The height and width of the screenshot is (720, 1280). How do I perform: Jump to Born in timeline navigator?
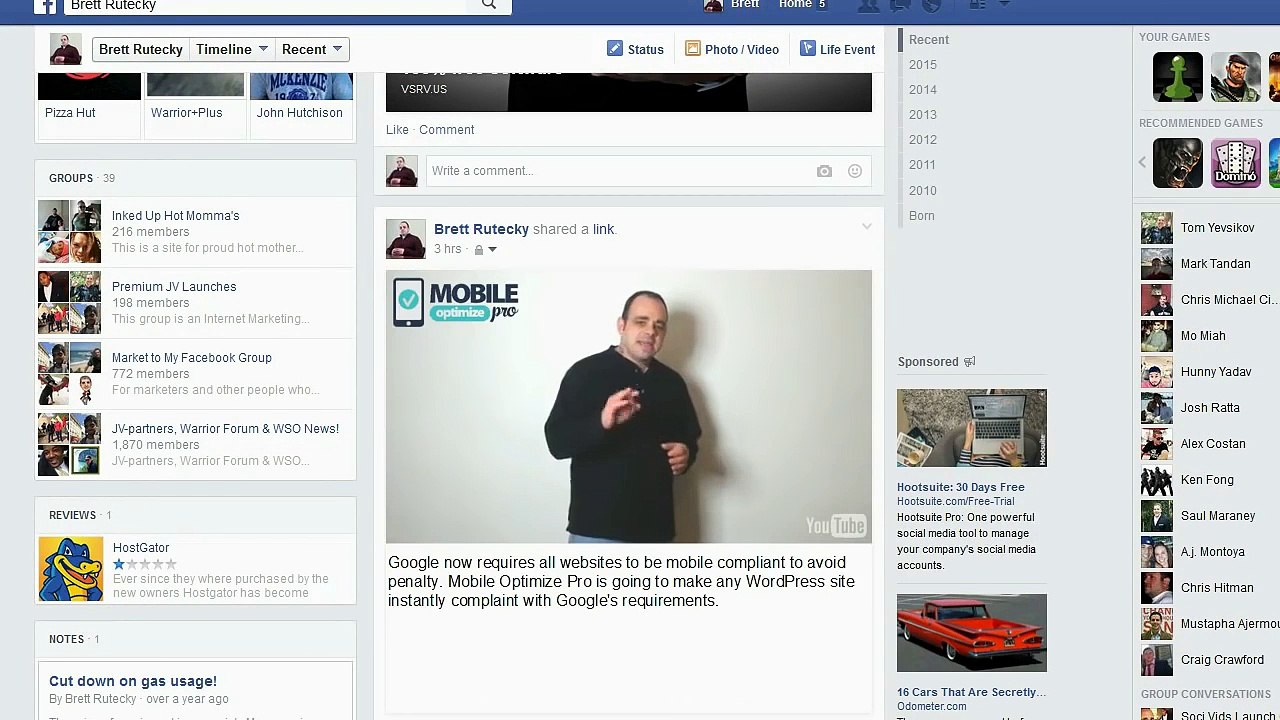tap(922, 216)
